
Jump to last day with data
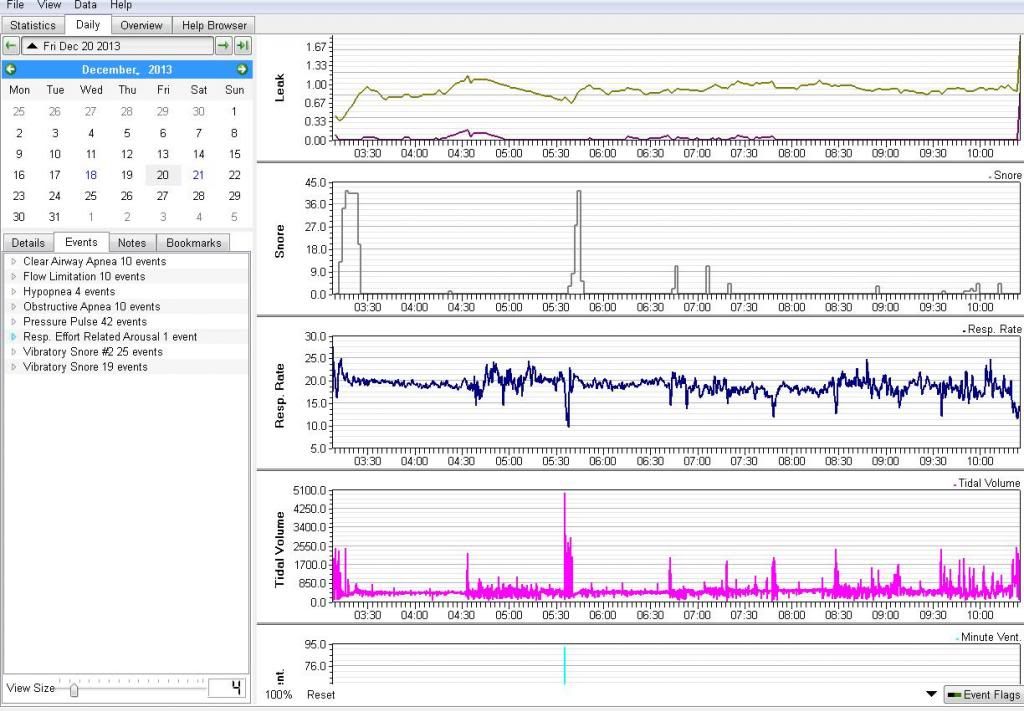pyautogui.click(x=243, y=46)
